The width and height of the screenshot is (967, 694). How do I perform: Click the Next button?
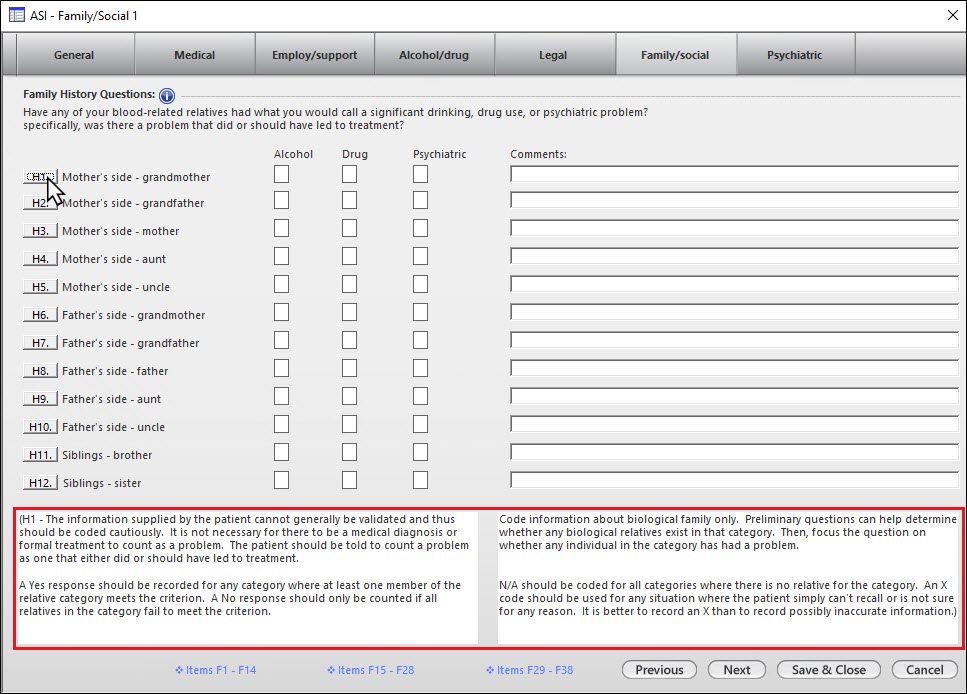736,670
